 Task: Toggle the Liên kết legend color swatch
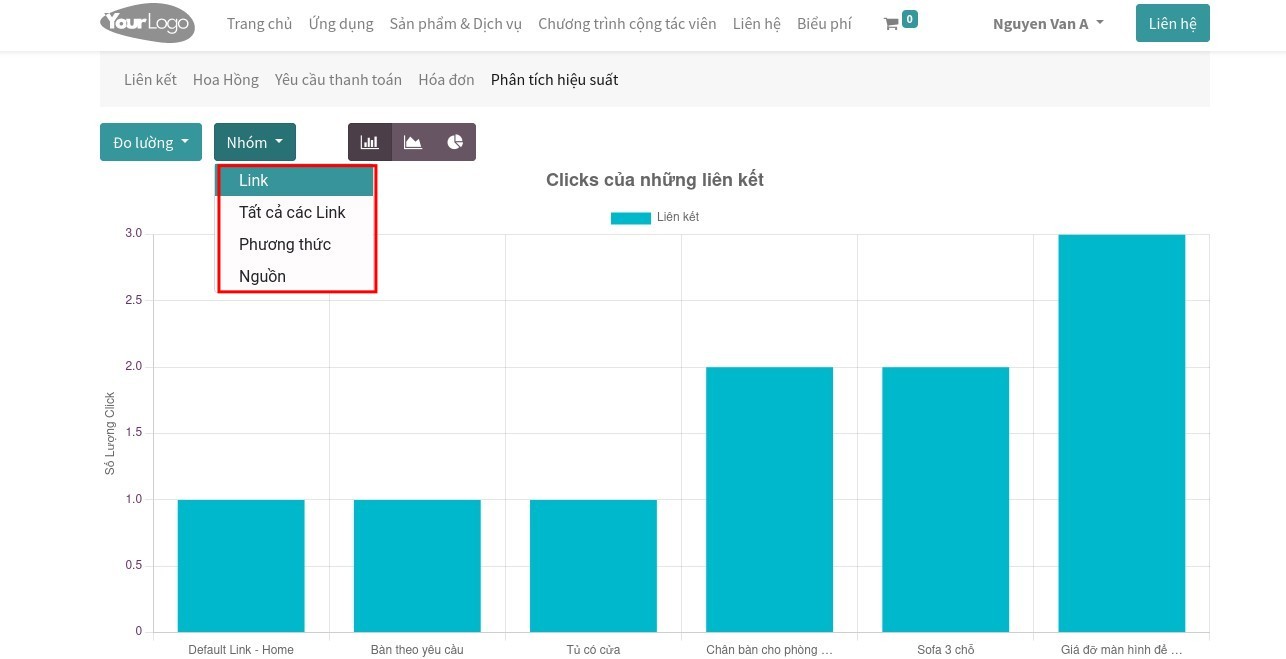(x=630, y=218)
